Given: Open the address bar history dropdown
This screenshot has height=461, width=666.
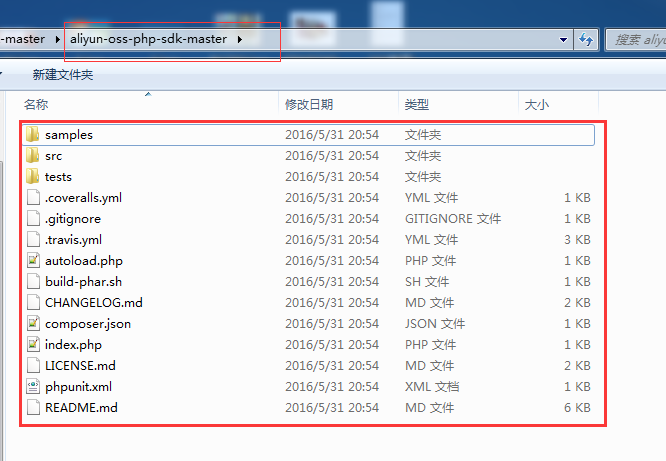Looking at the screenshot, I should coord(563,40).
